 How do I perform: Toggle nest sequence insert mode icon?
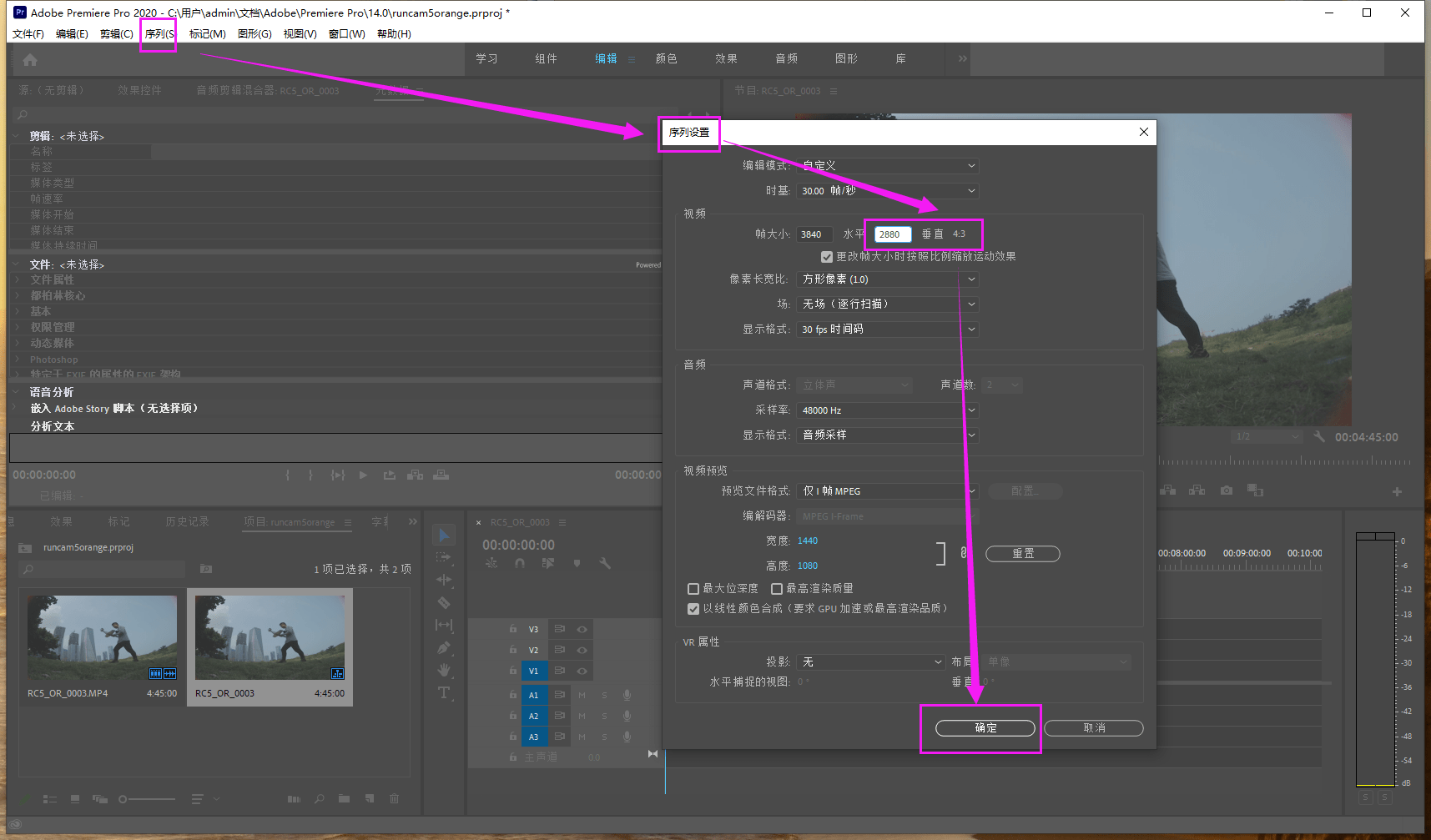click(491, 563)
